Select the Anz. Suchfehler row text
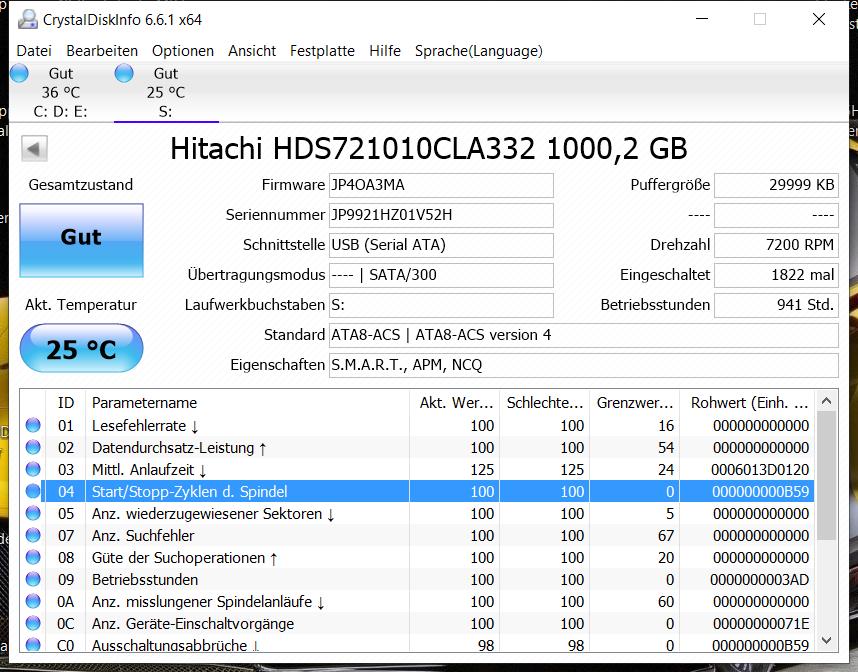The image size is (858, 672). [x=143, y=536]
